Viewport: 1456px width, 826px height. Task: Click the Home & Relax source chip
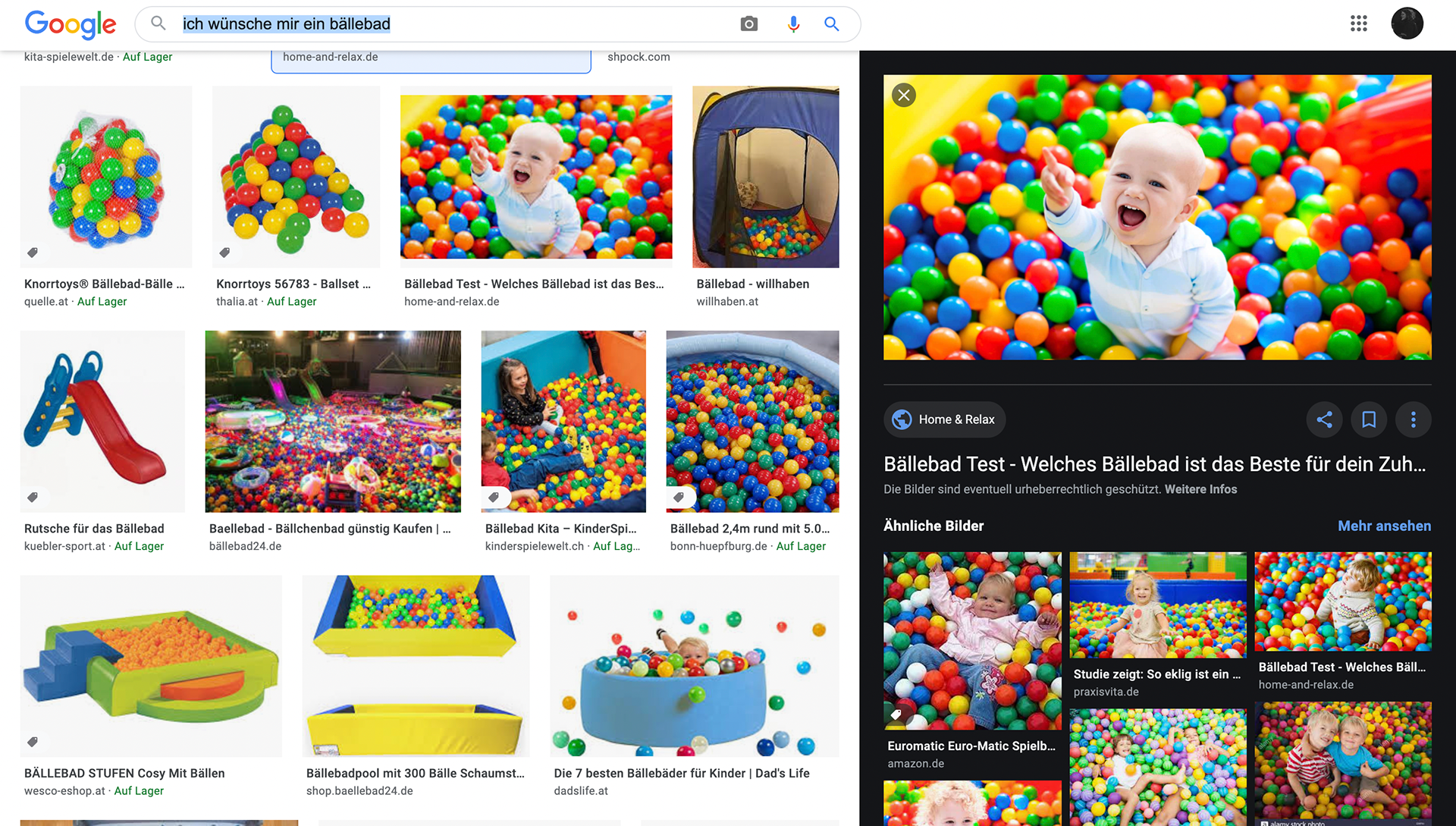pyautogui.click(x=944, y=419)
